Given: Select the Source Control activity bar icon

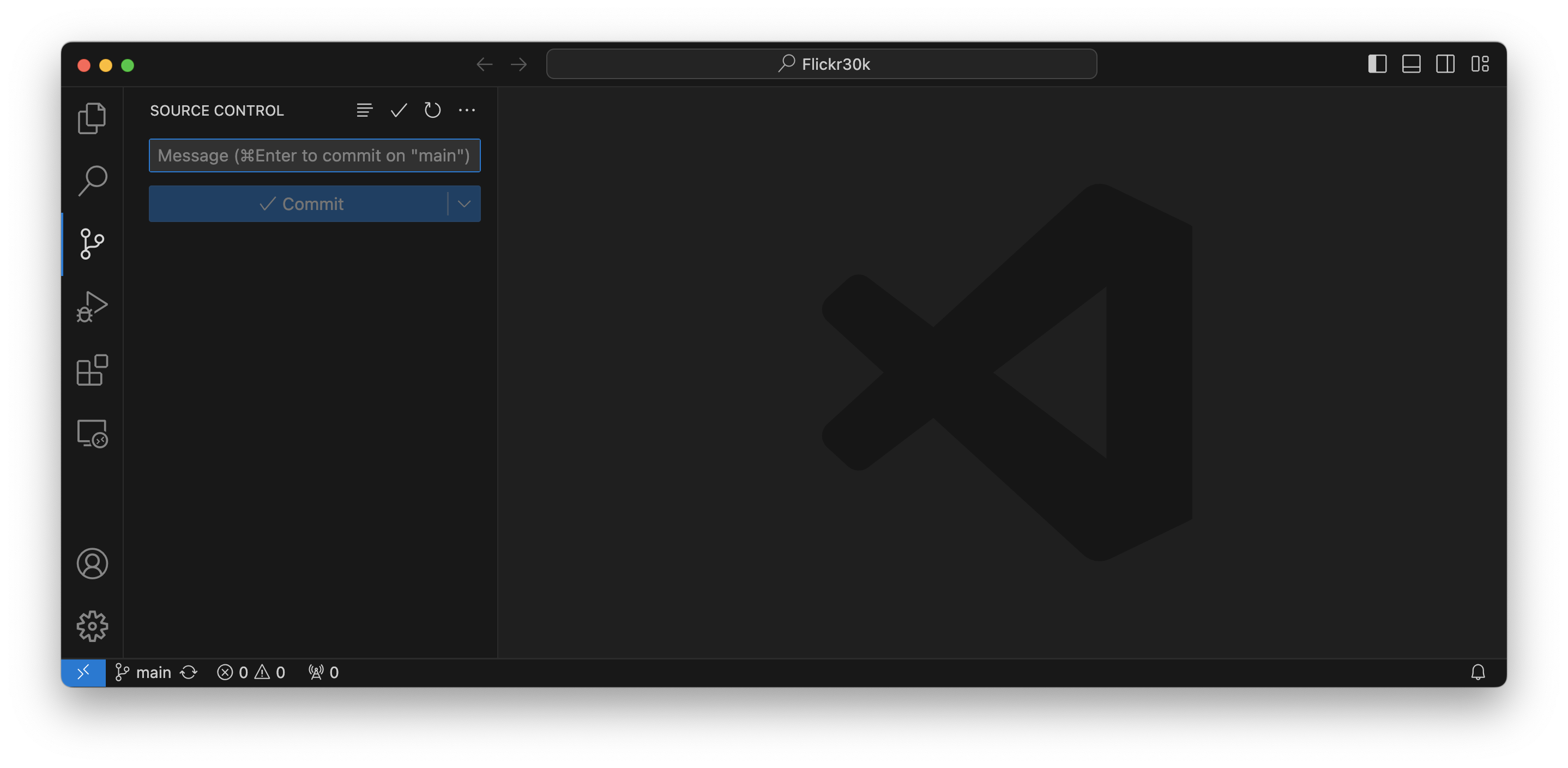Looking at the screenshot, I should click(x=92, y=244).
